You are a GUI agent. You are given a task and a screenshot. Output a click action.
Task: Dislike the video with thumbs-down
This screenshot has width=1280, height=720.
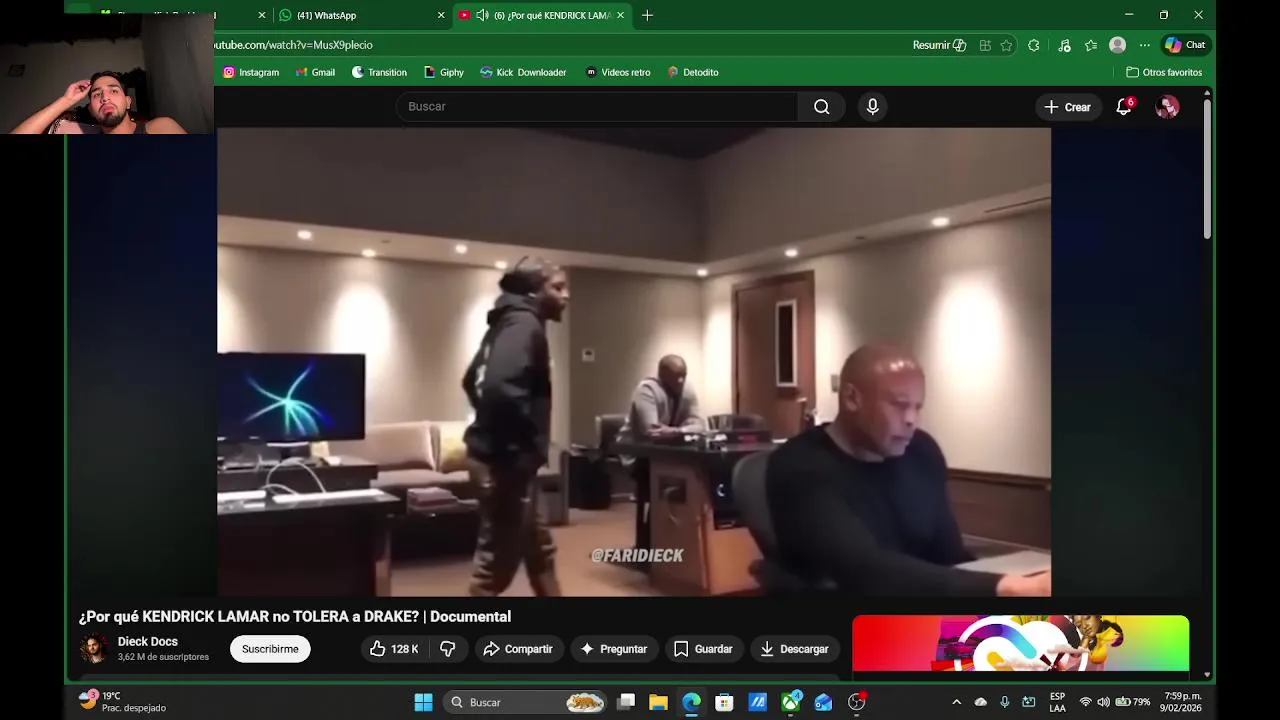(x=448, y=649)
